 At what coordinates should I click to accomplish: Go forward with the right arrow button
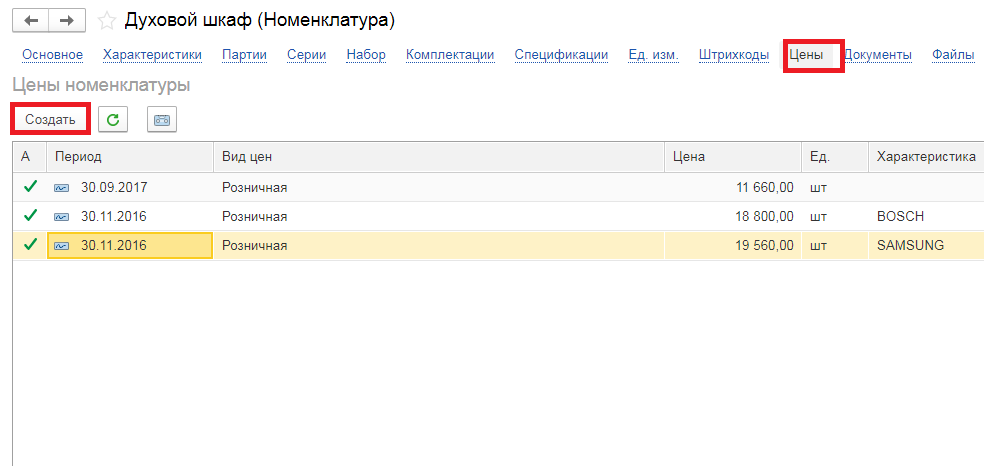[67, 21]
